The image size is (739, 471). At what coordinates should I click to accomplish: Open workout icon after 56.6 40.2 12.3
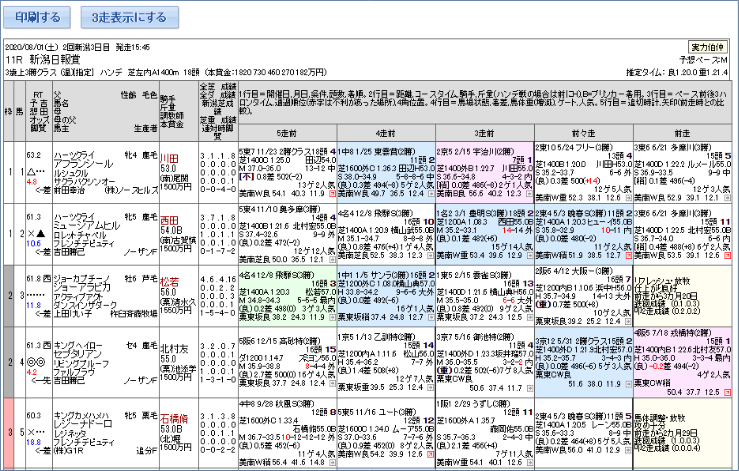pyautogui.click(x=530, y=194)
